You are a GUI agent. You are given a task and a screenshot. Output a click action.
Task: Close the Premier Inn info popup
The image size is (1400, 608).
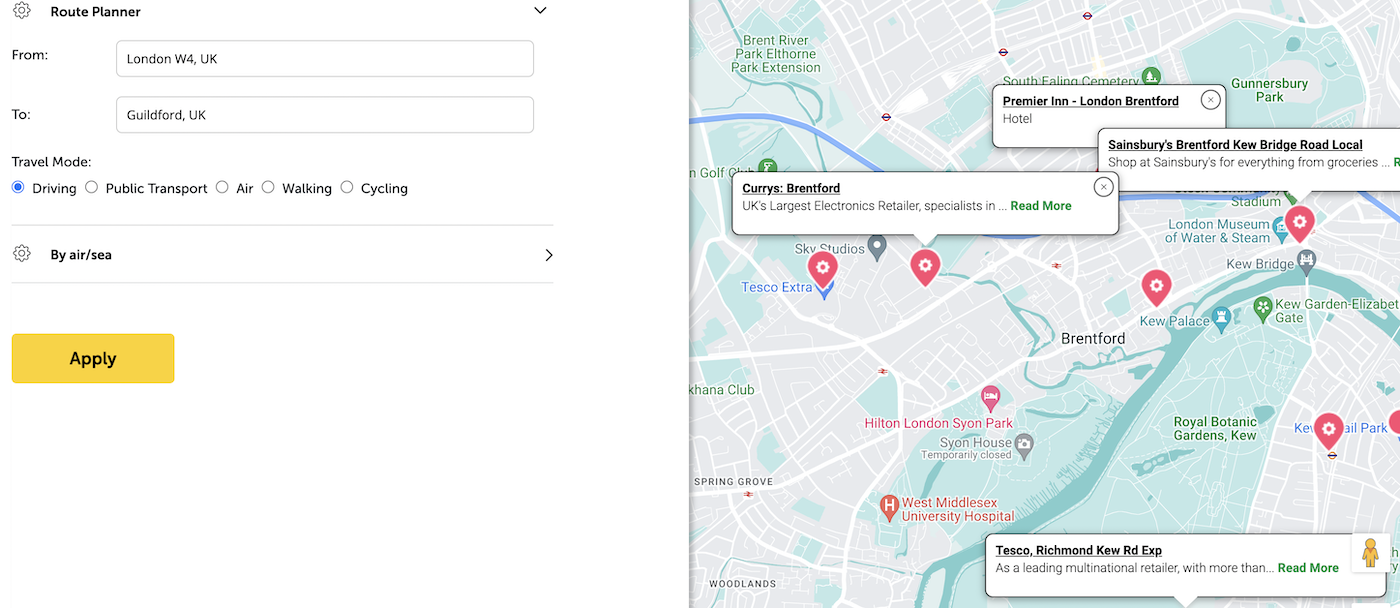pyautogui.click(x=1210, y=100)
